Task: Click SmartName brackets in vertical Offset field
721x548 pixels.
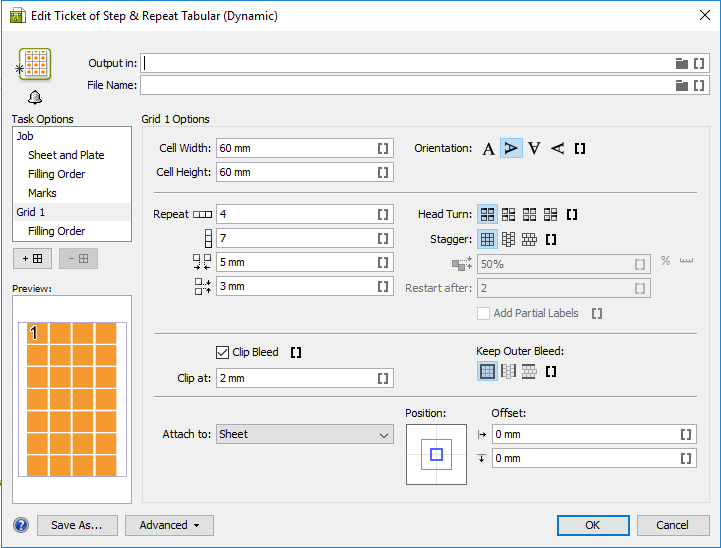Action: click(686, 458)
